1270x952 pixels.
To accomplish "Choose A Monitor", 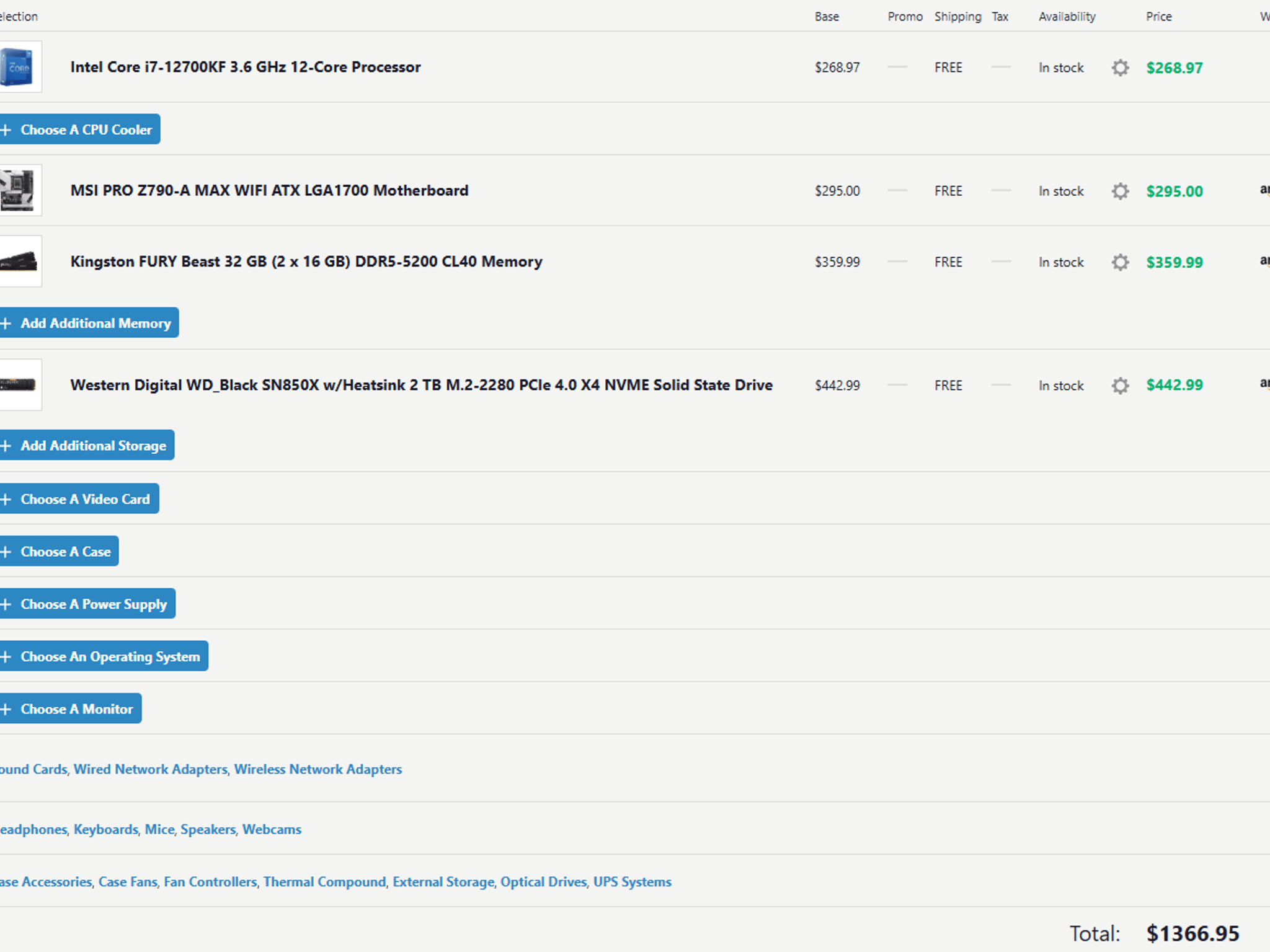I will click(x=70, y=708).
